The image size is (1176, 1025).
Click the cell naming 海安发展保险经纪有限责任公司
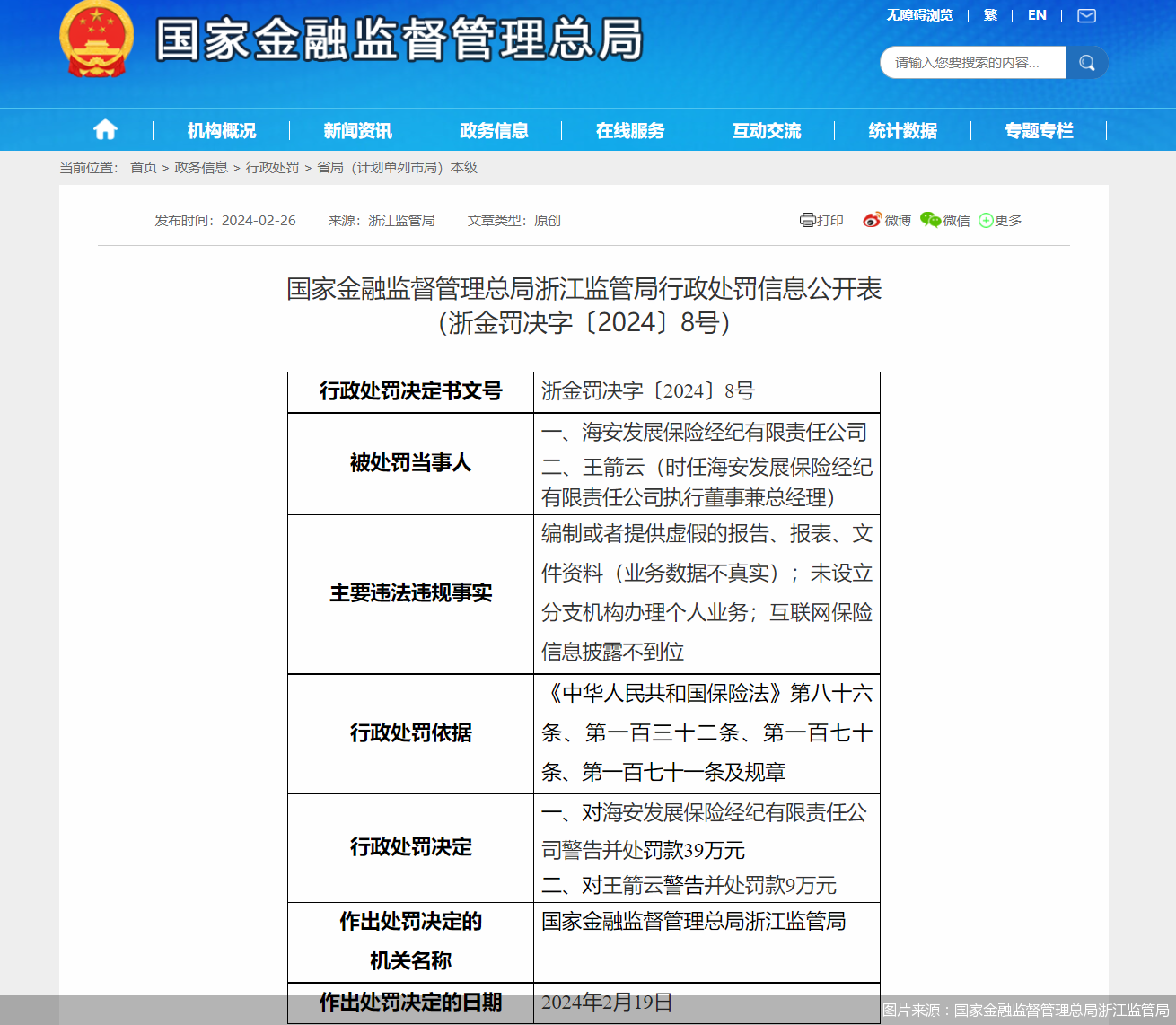(706, 463)
